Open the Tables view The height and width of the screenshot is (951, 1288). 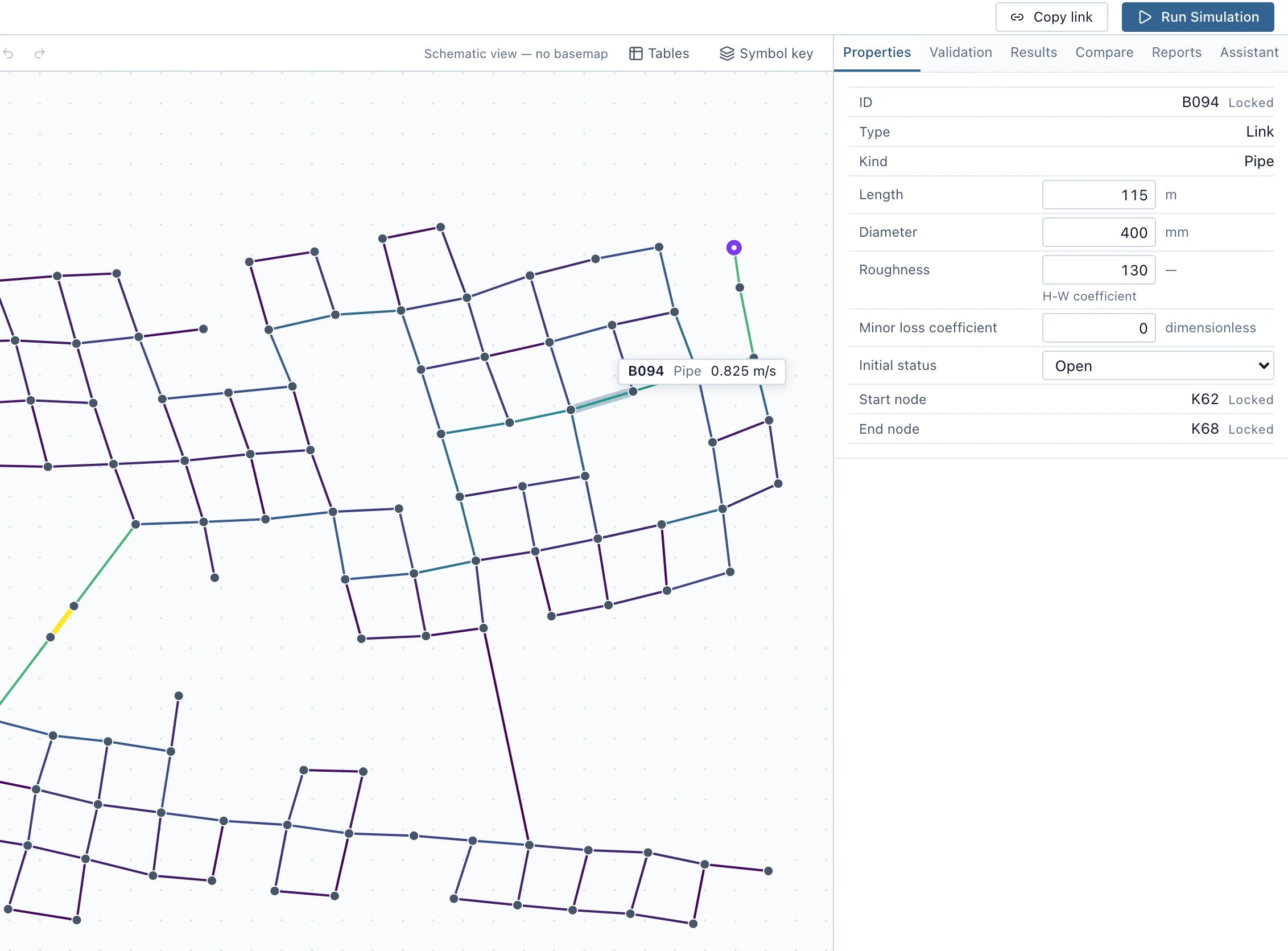pyautogui.click(x=659, y=53)
